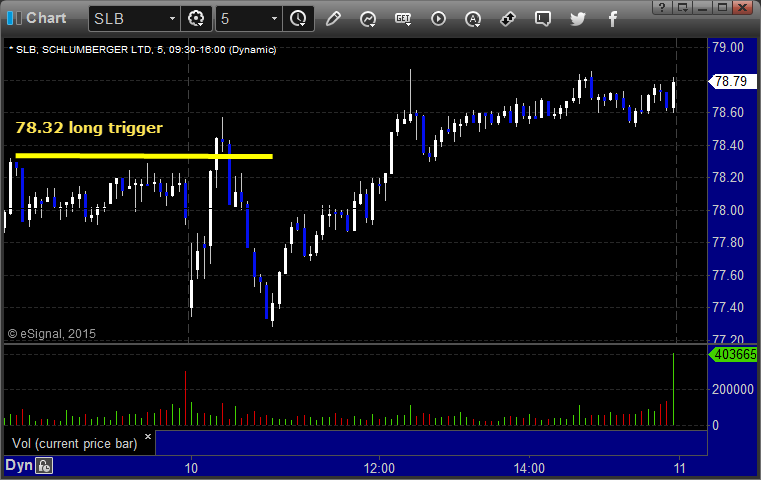Click the symbol linking arrows icon
761x480 pixels.
(508, 19)
